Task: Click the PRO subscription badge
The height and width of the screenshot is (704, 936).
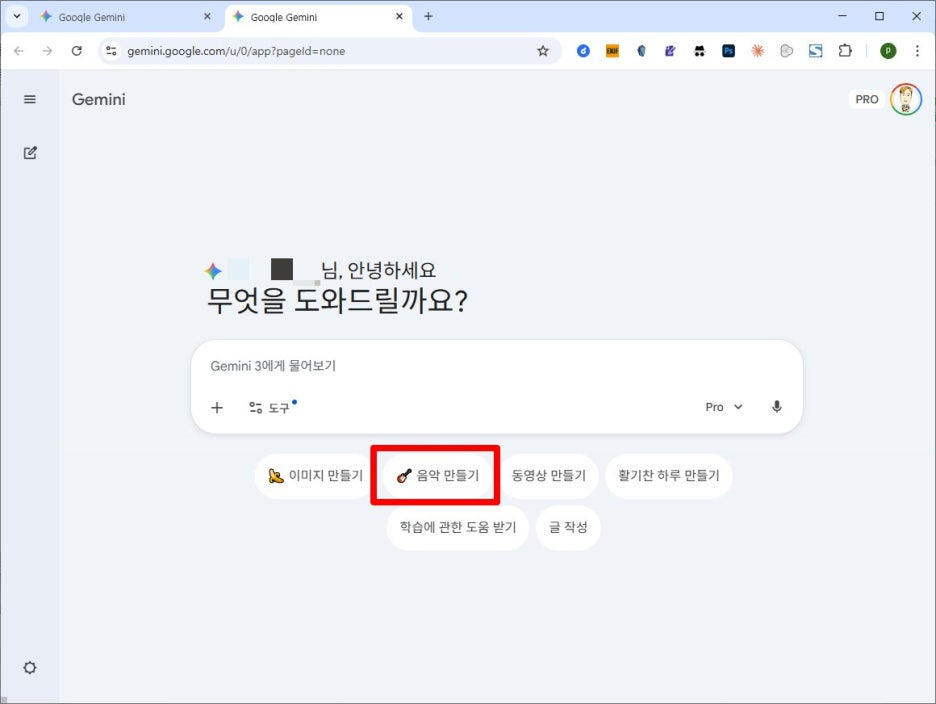Action: pos(867,99)
